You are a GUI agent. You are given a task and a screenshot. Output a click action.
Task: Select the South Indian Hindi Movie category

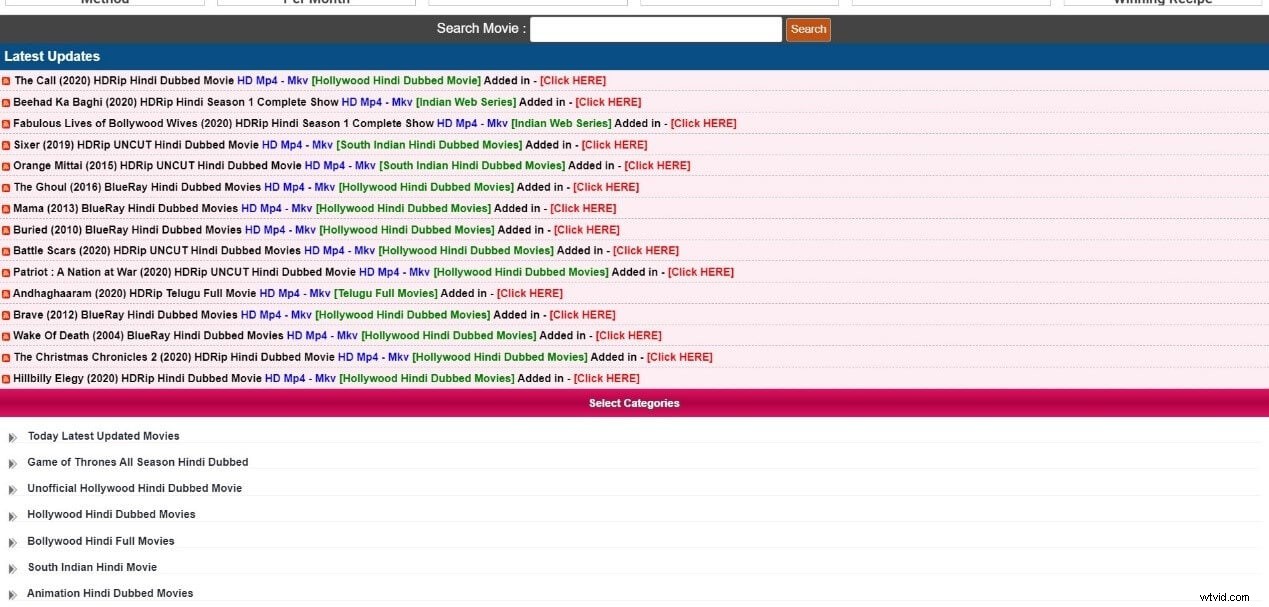pos(92,567)
